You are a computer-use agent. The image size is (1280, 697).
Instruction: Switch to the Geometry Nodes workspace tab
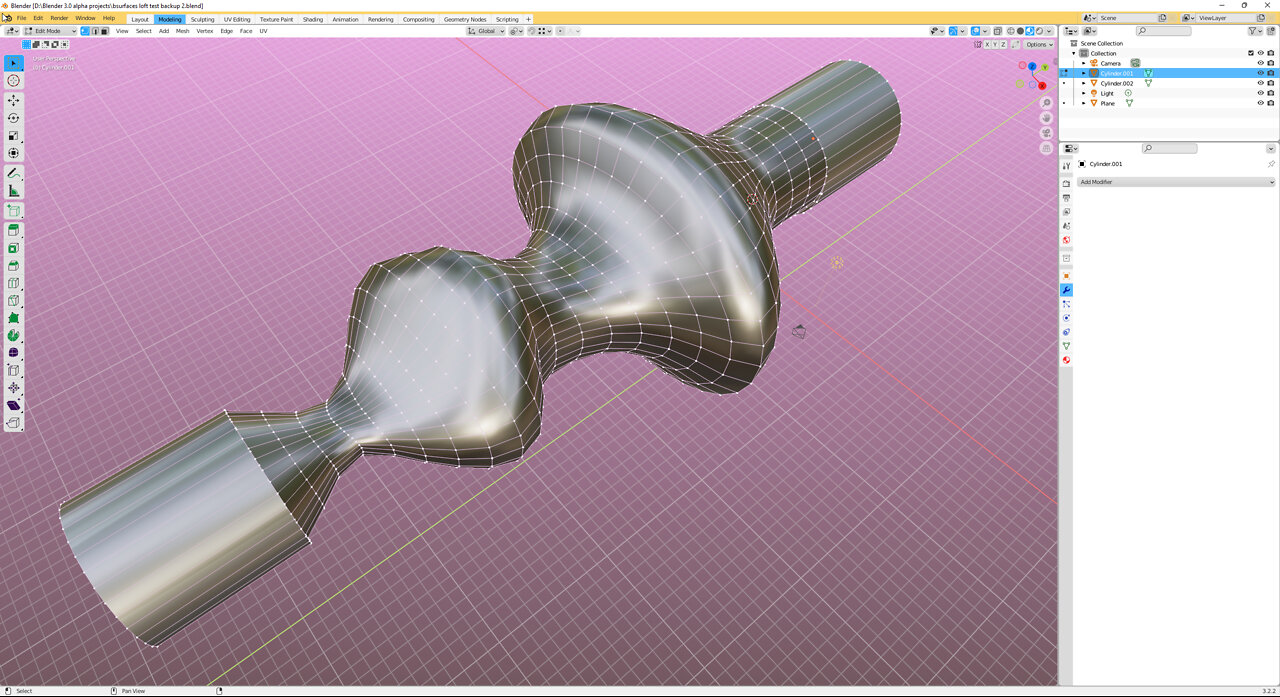[465, 19]
